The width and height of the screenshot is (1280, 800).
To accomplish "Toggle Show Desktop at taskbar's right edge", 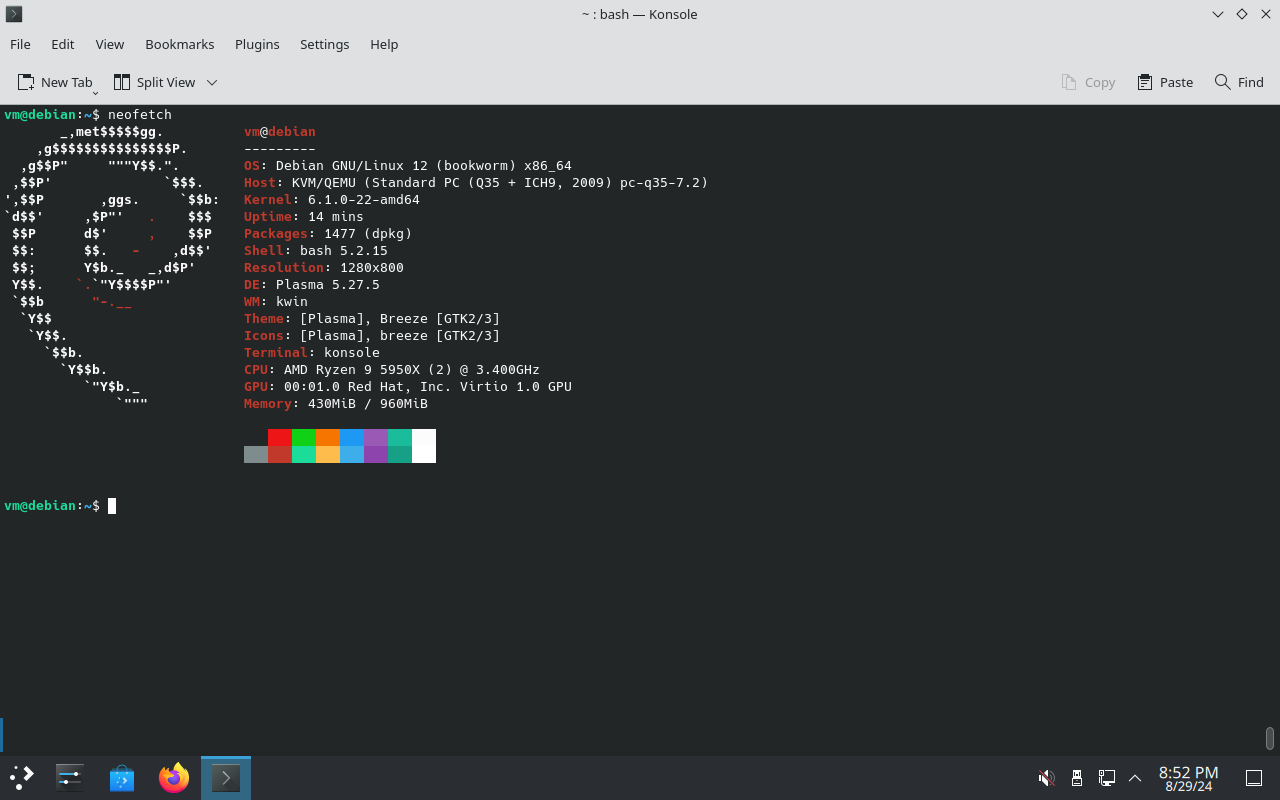I will [1254, 777].
